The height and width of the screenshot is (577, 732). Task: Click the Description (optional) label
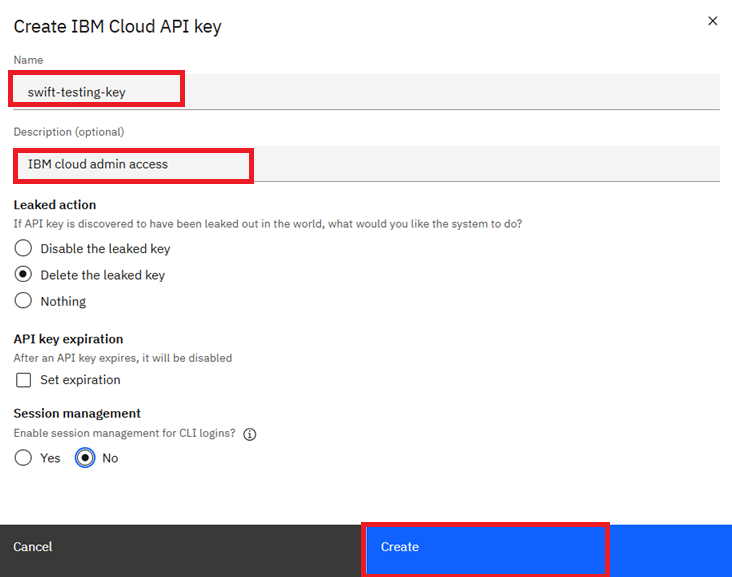(69, 132)
